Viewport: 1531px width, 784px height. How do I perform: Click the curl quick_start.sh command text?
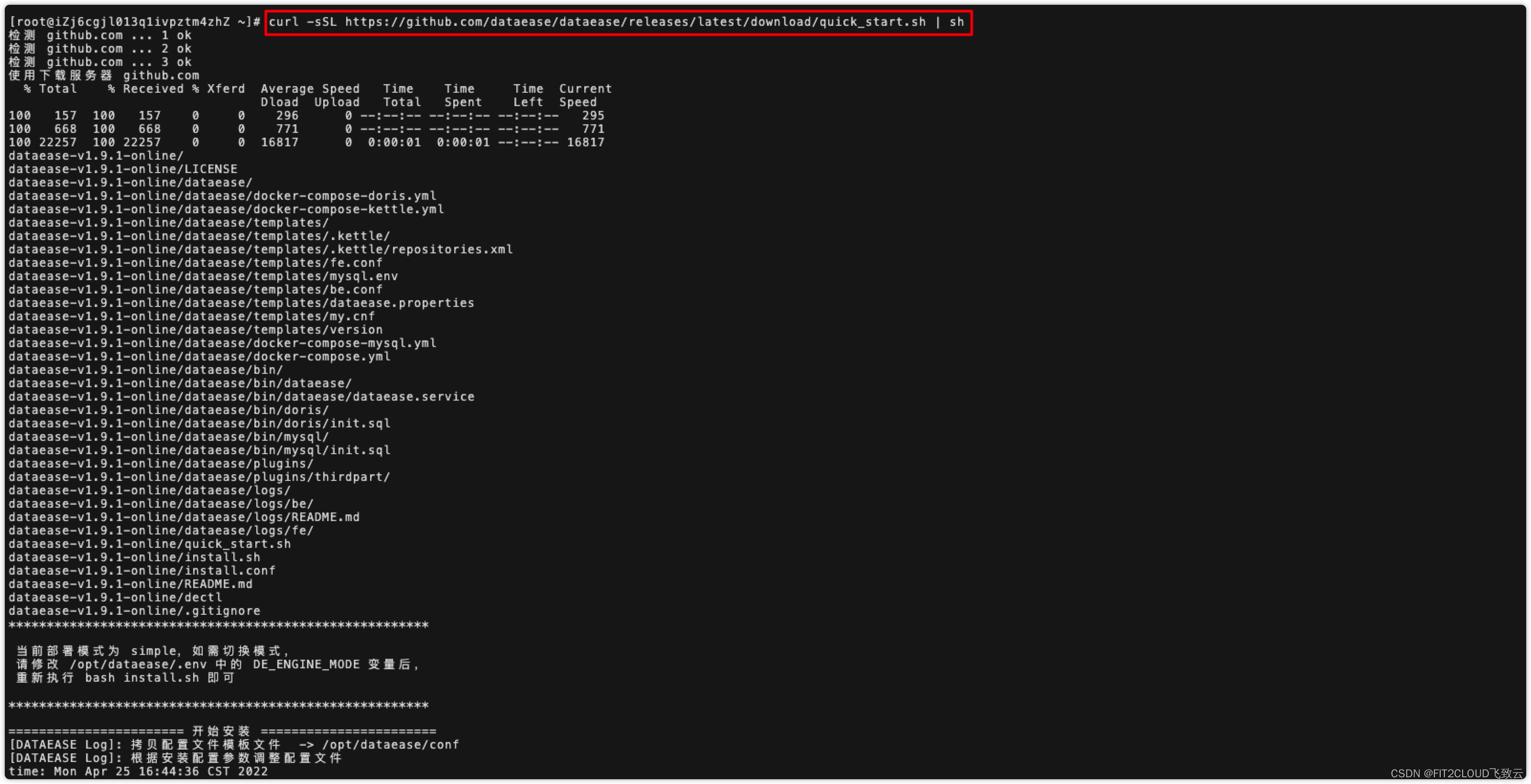click(616, 22)
